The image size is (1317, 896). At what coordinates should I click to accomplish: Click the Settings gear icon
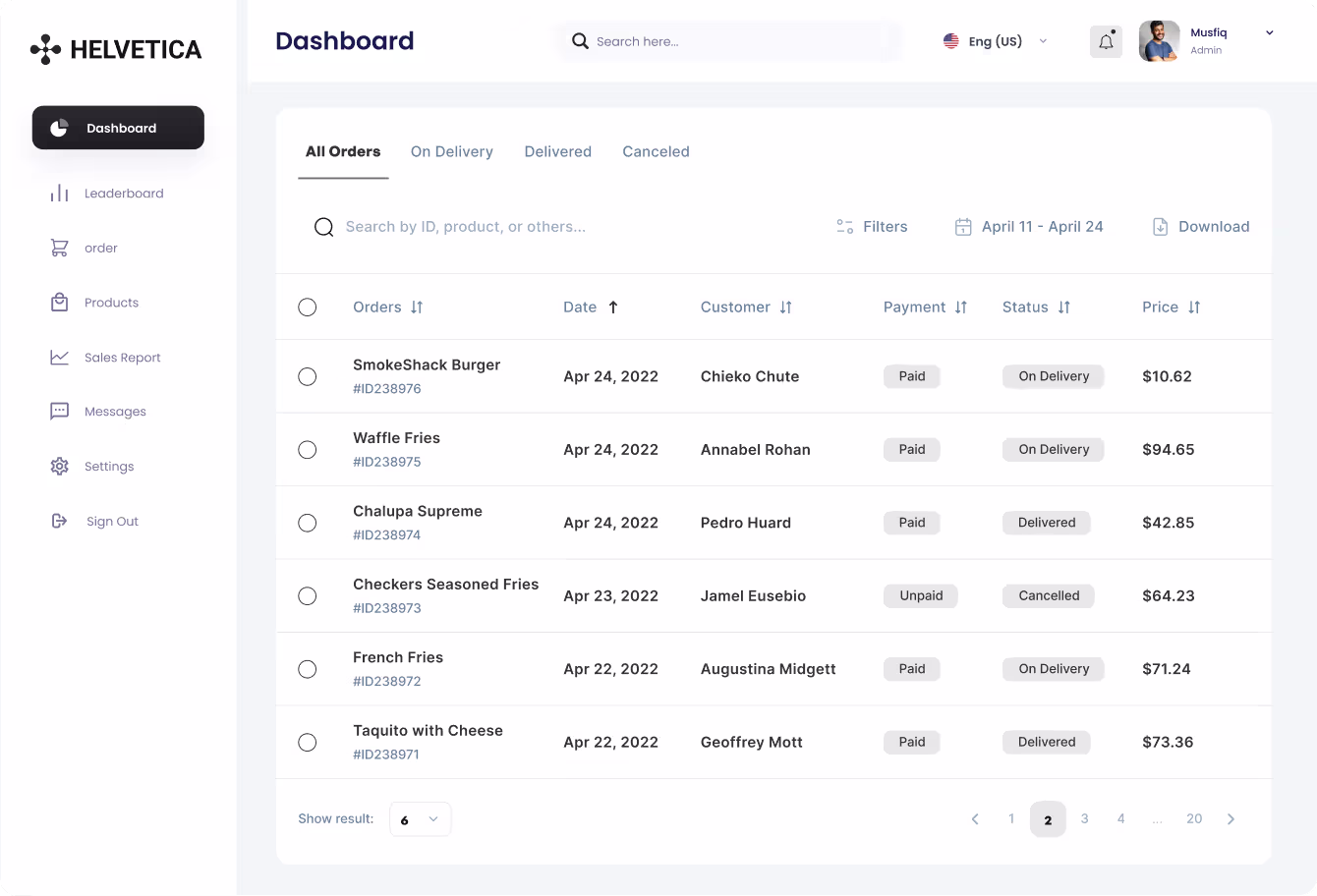[59, 467]
